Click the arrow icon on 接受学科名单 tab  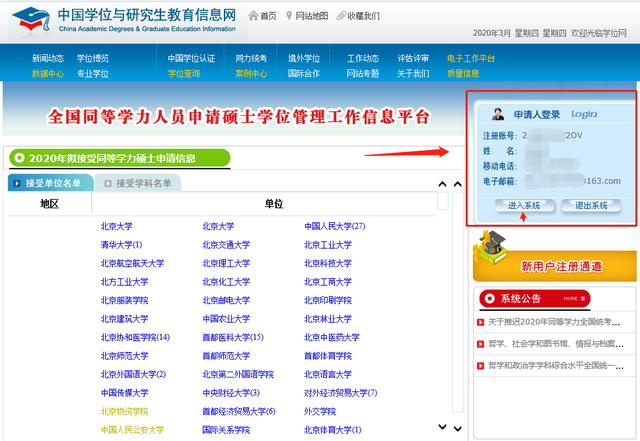click(108, 183)
